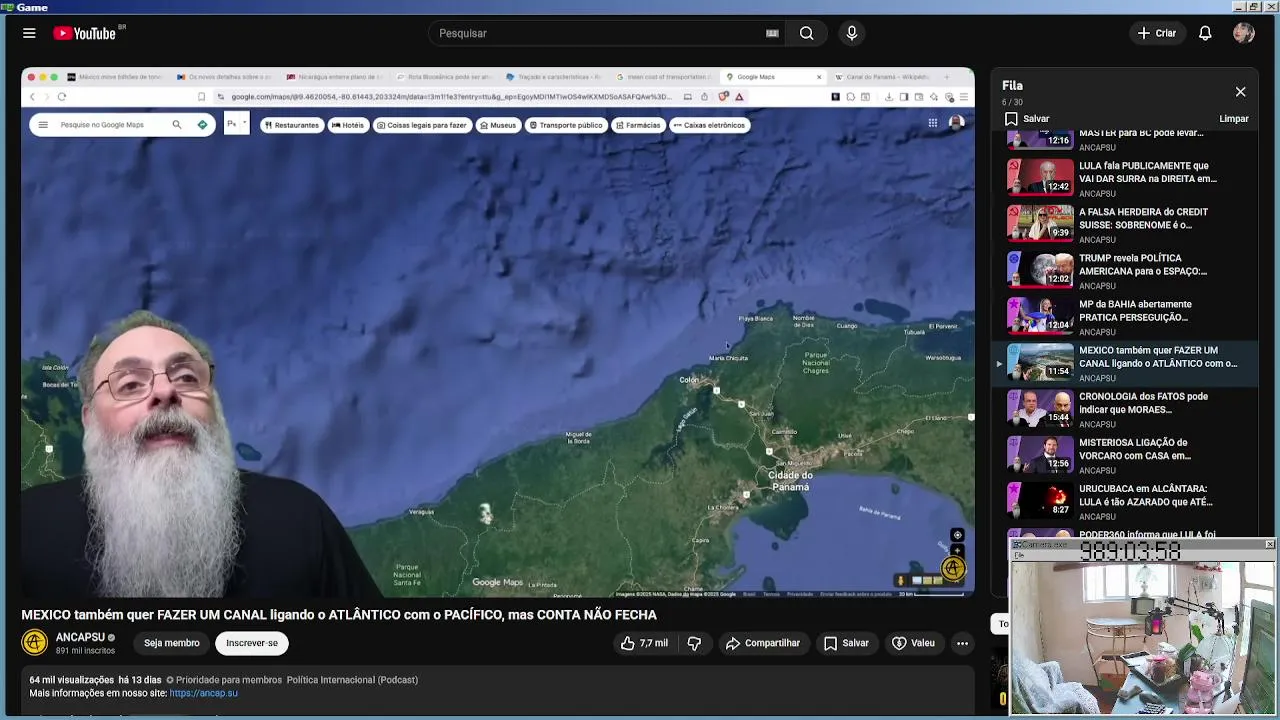Click Google apps grid icon in video
The width and height of the screenshot is (1280, 720).
(932, 123)
